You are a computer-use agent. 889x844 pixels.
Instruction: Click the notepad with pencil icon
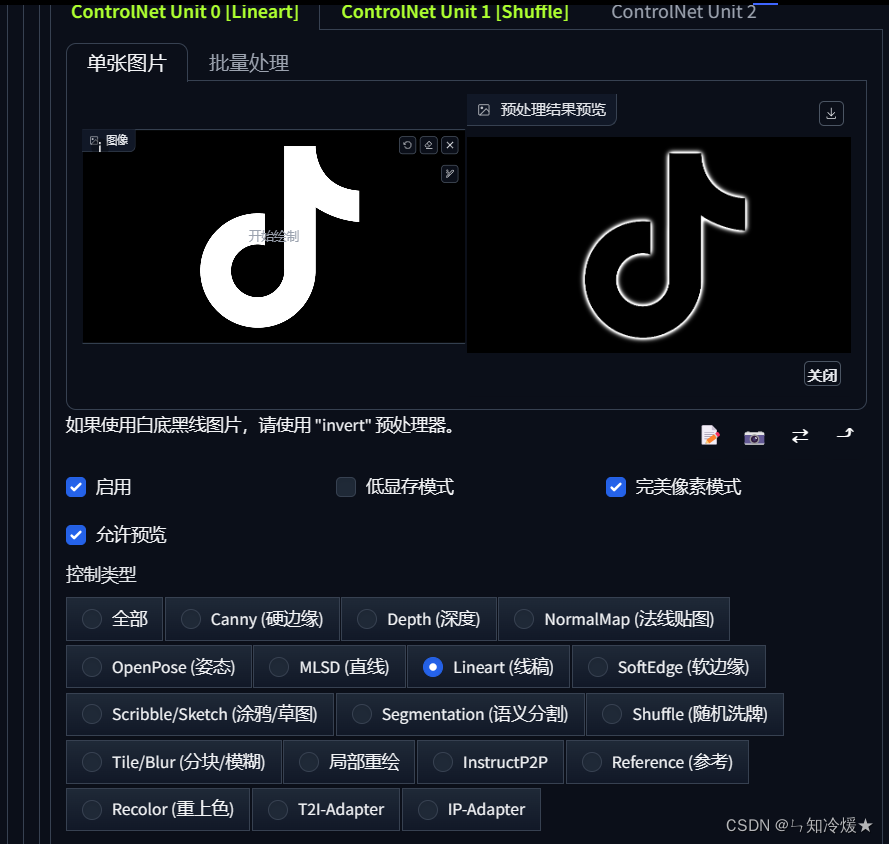tap(710, 435)
